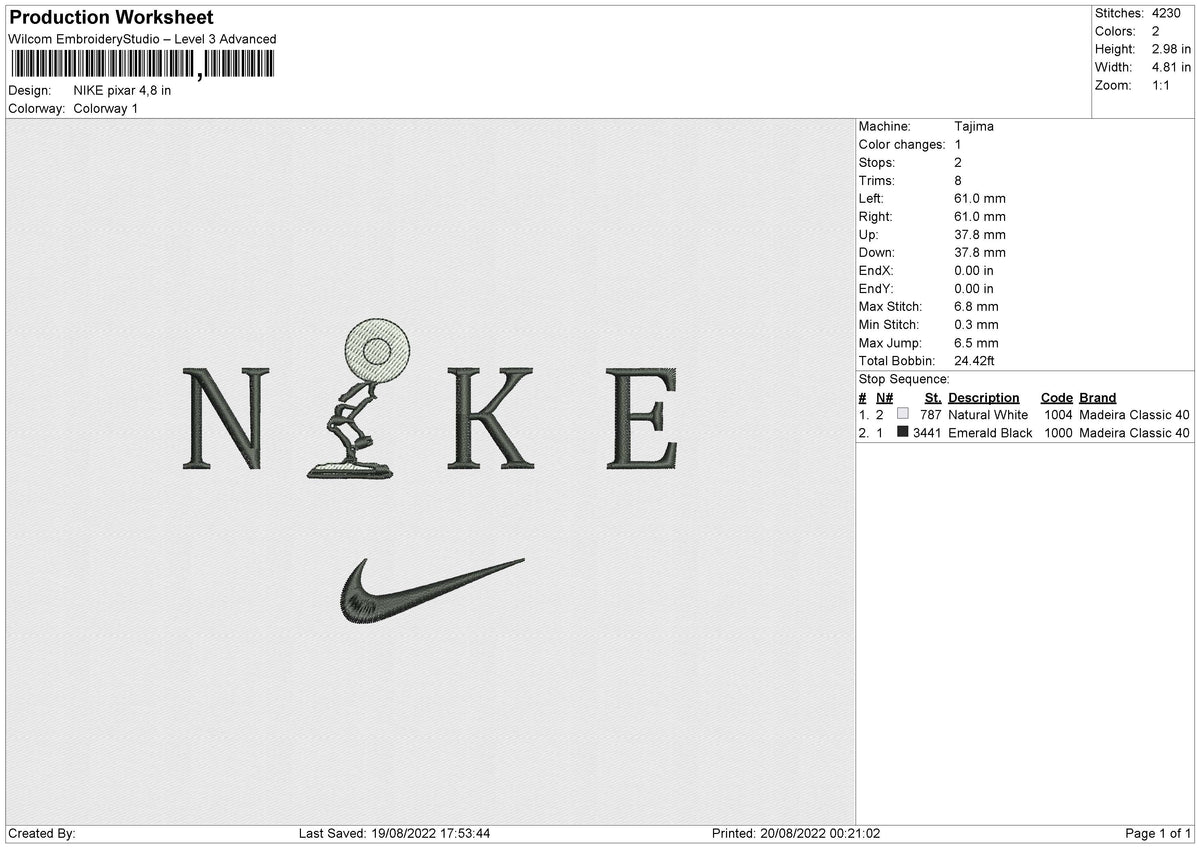Click the 'Stop Sequence:' heading
The width and height of the screenshot is (1200, 848).
point(904,379)
